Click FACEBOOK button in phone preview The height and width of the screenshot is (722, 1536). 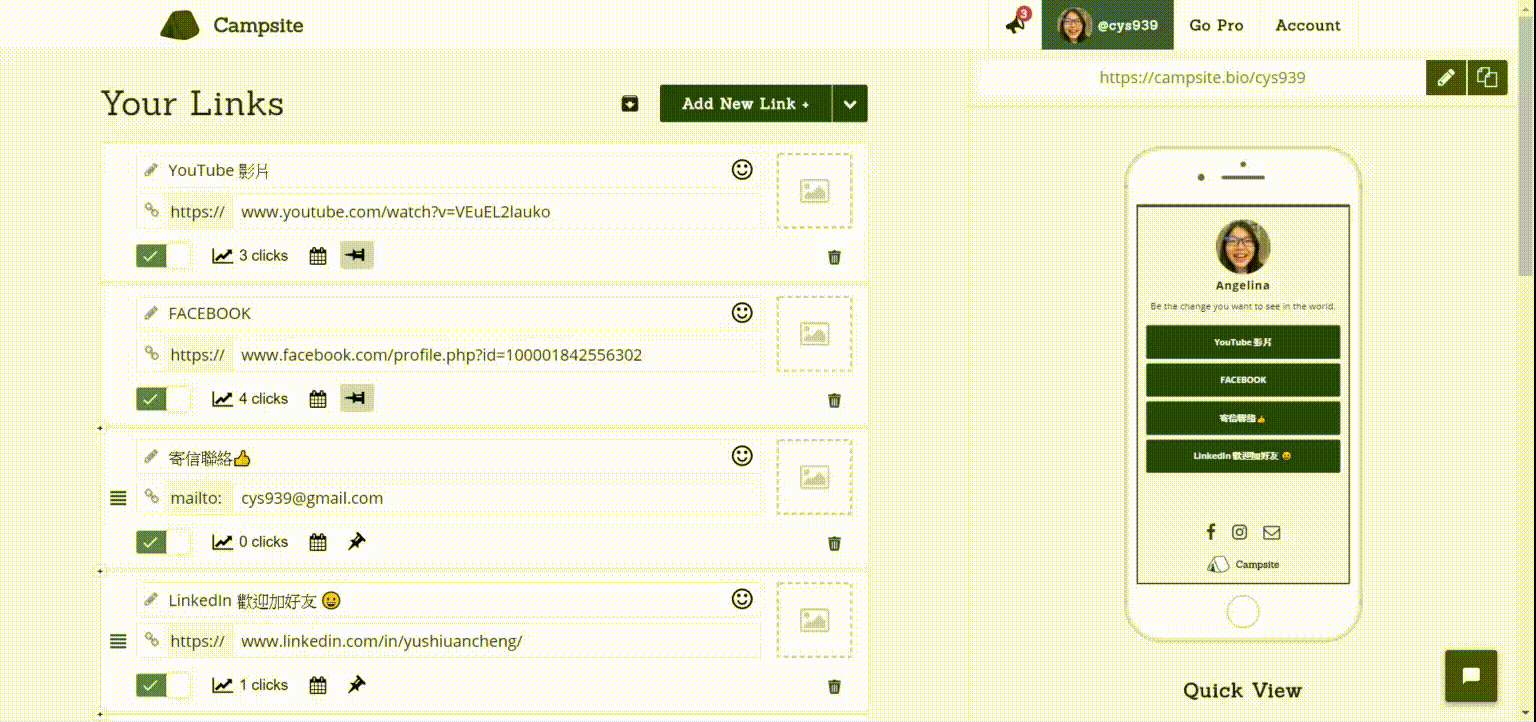tap(1243, 380)
